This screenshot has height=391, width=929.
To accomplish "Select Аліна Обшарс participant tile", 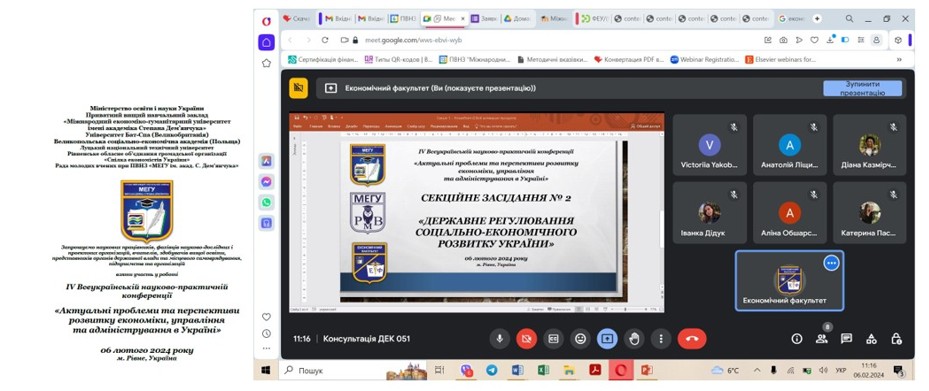I will pyautogui.click(x=790, y=213).
